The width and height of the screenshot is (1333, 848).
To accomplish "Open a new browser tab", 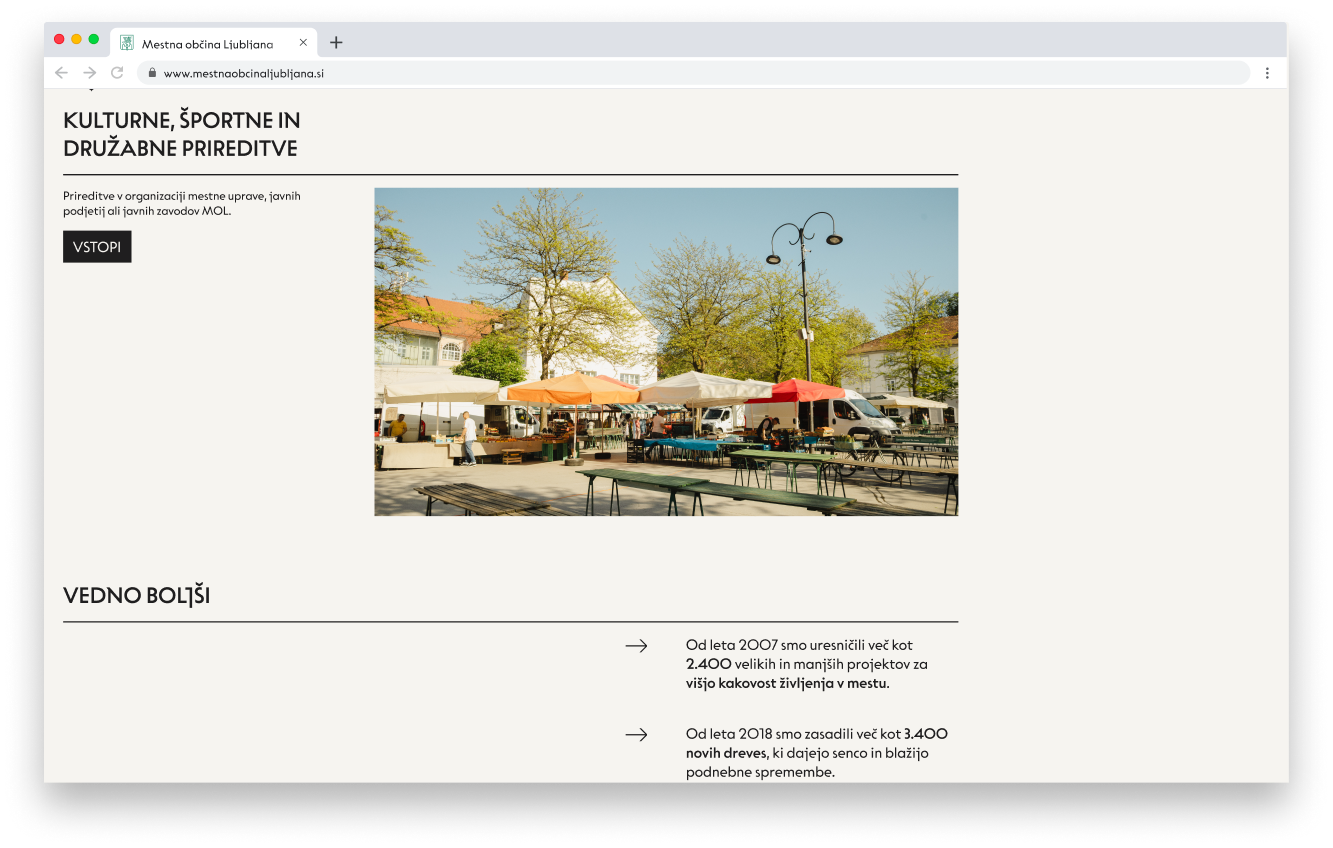I will click(x=336, y=42).
